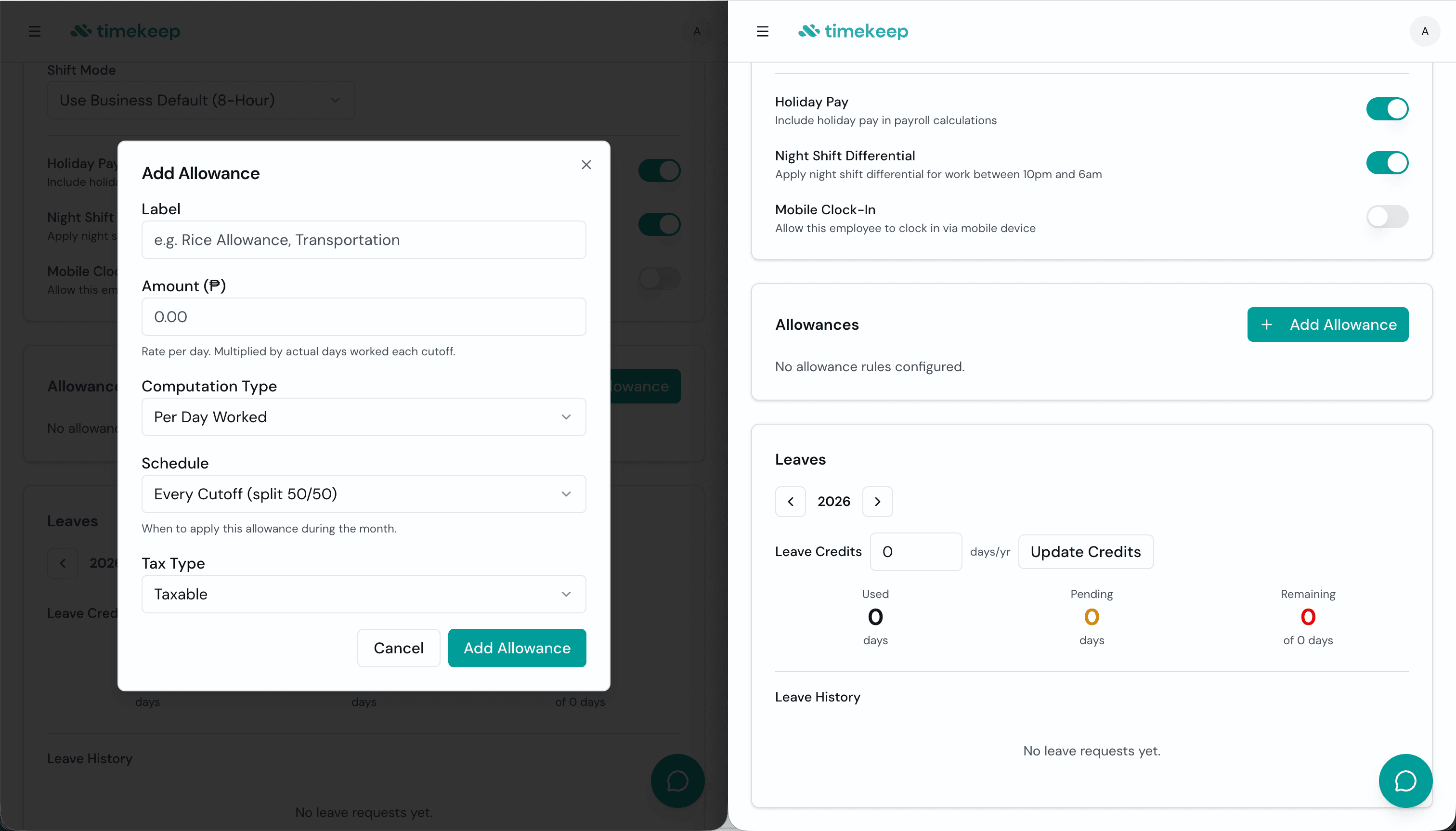
Task: Open user avatar A in right window
Action: (x=1425, y=31)
